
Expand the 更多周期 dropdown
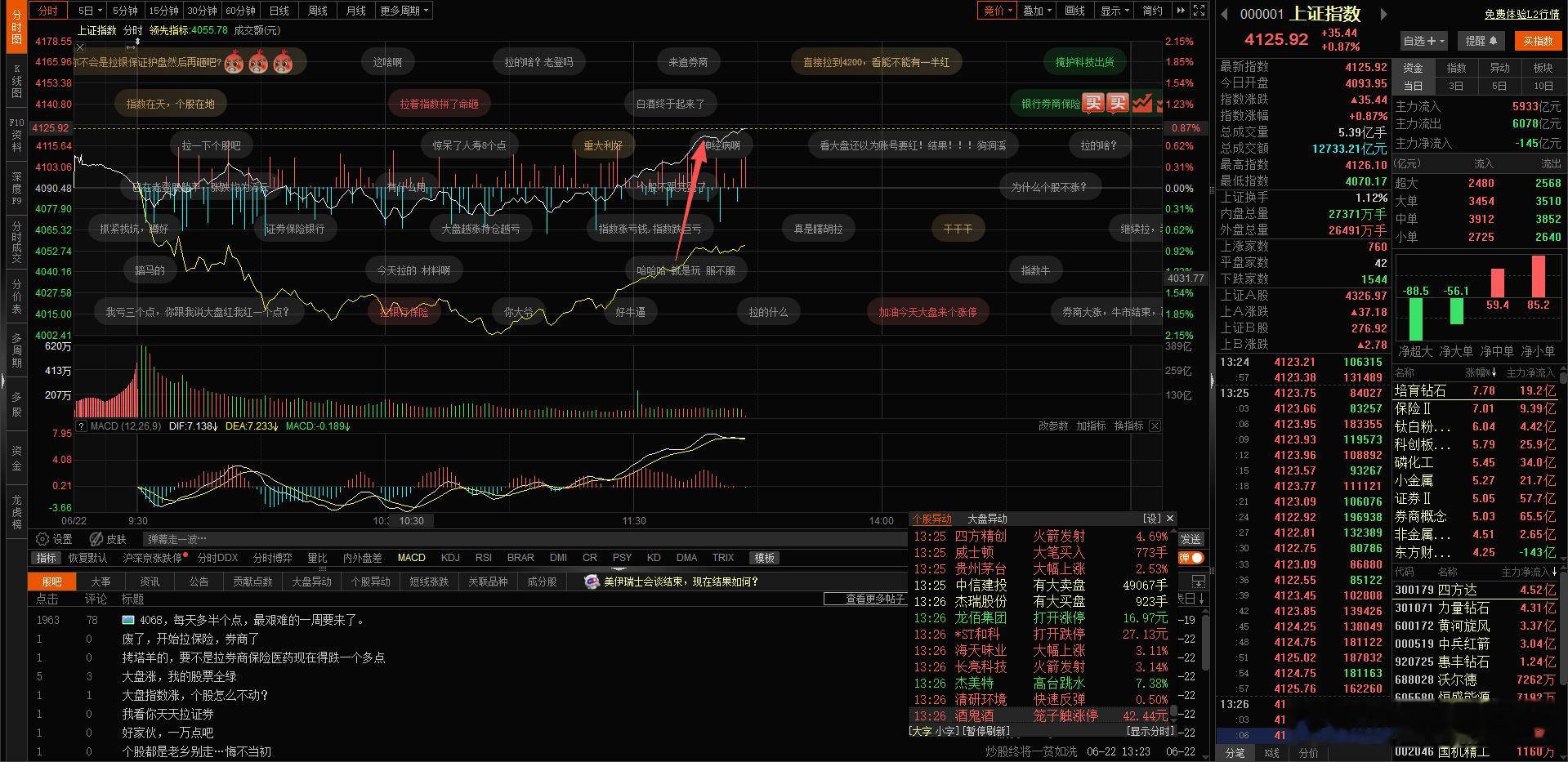(404, 11)
